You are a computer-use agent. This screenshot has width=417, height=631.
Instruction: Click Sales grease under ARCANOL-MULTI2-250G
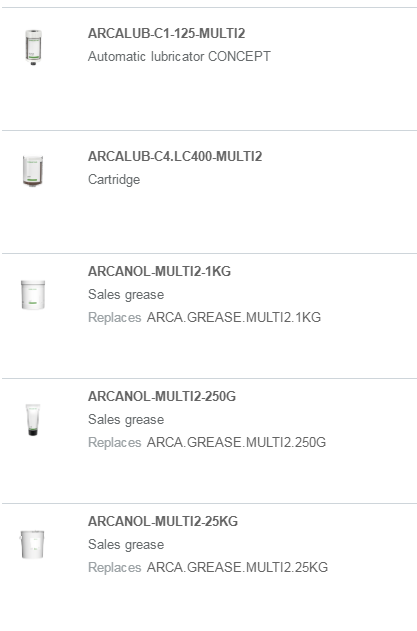[126, 420]
